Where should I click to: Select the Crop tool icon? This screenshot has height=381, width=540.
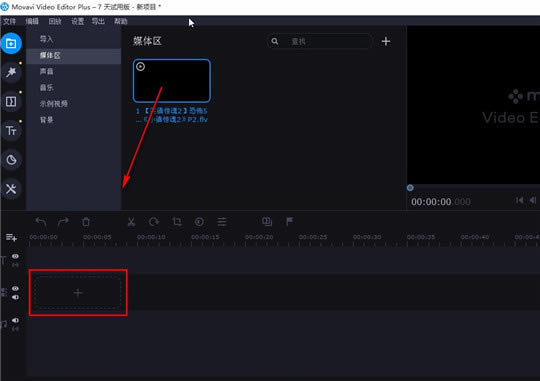pos(177,222)
